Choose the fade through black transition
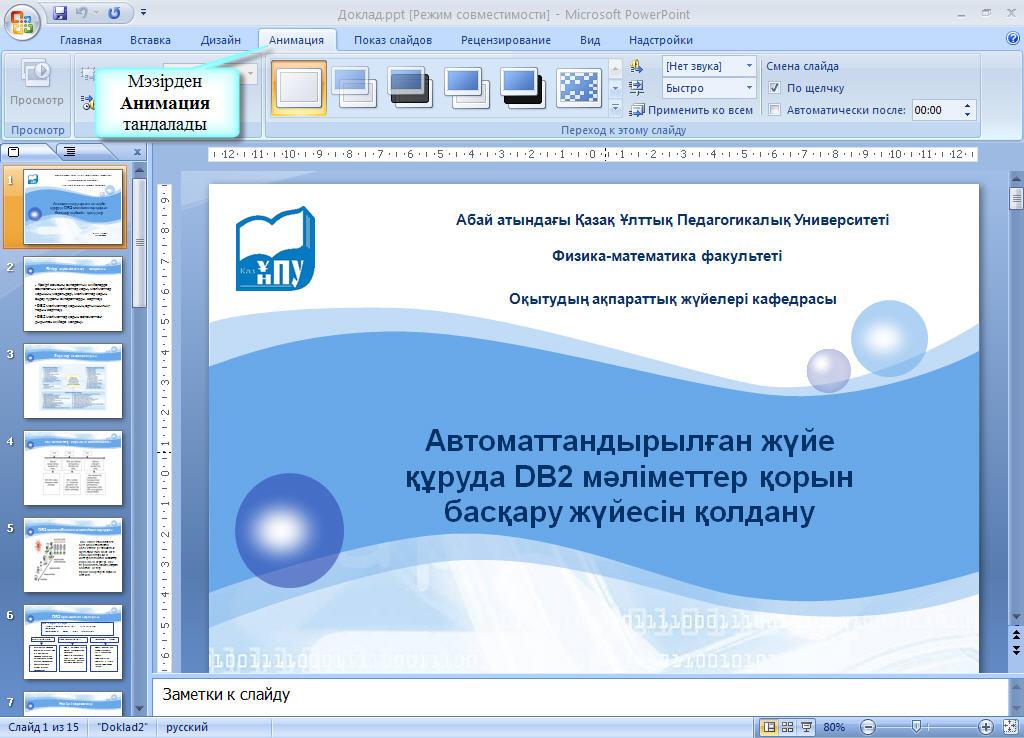 tap(410, 88)
